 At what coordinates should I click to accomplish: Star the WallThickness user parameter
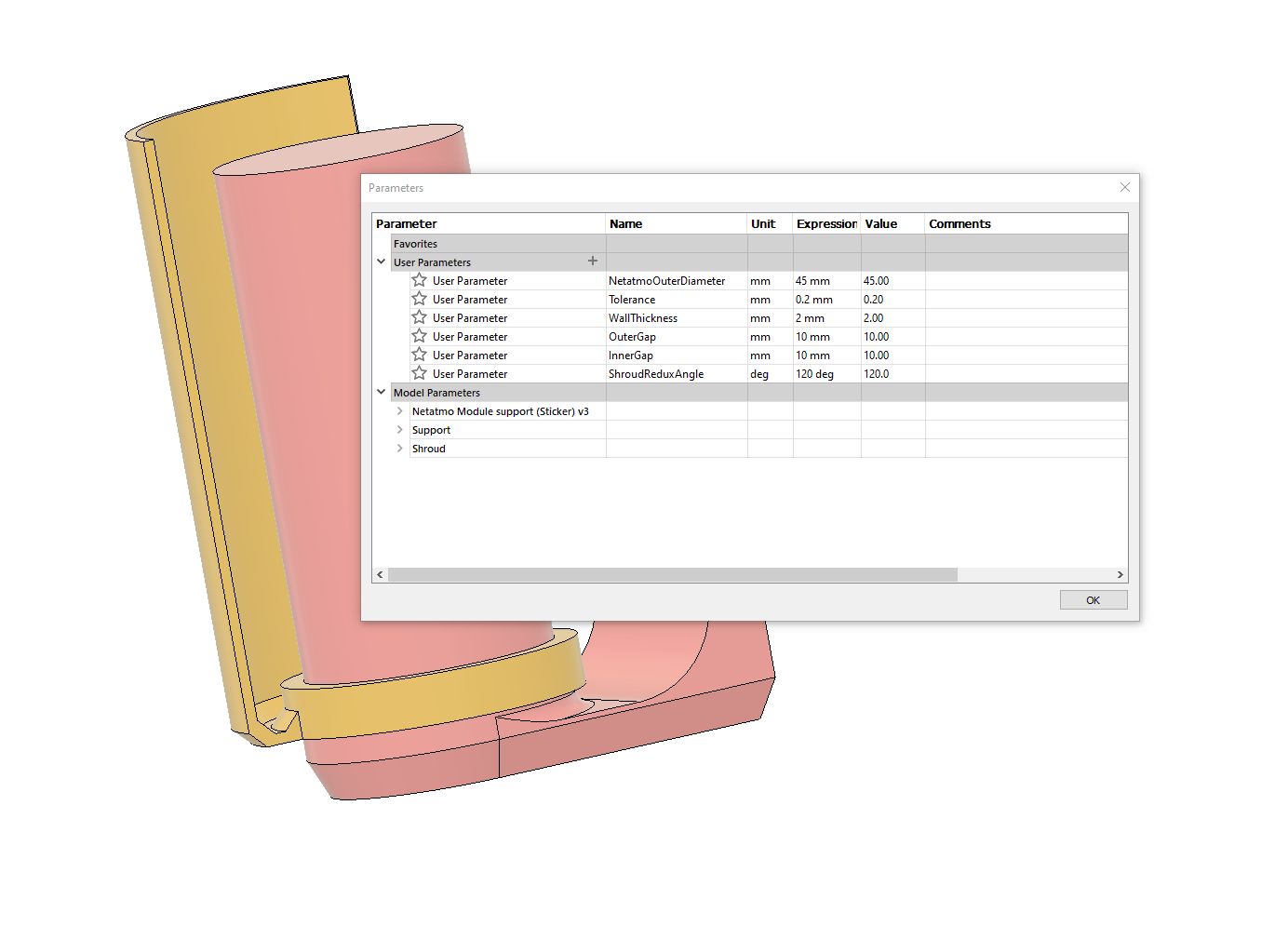coord(420,317)
